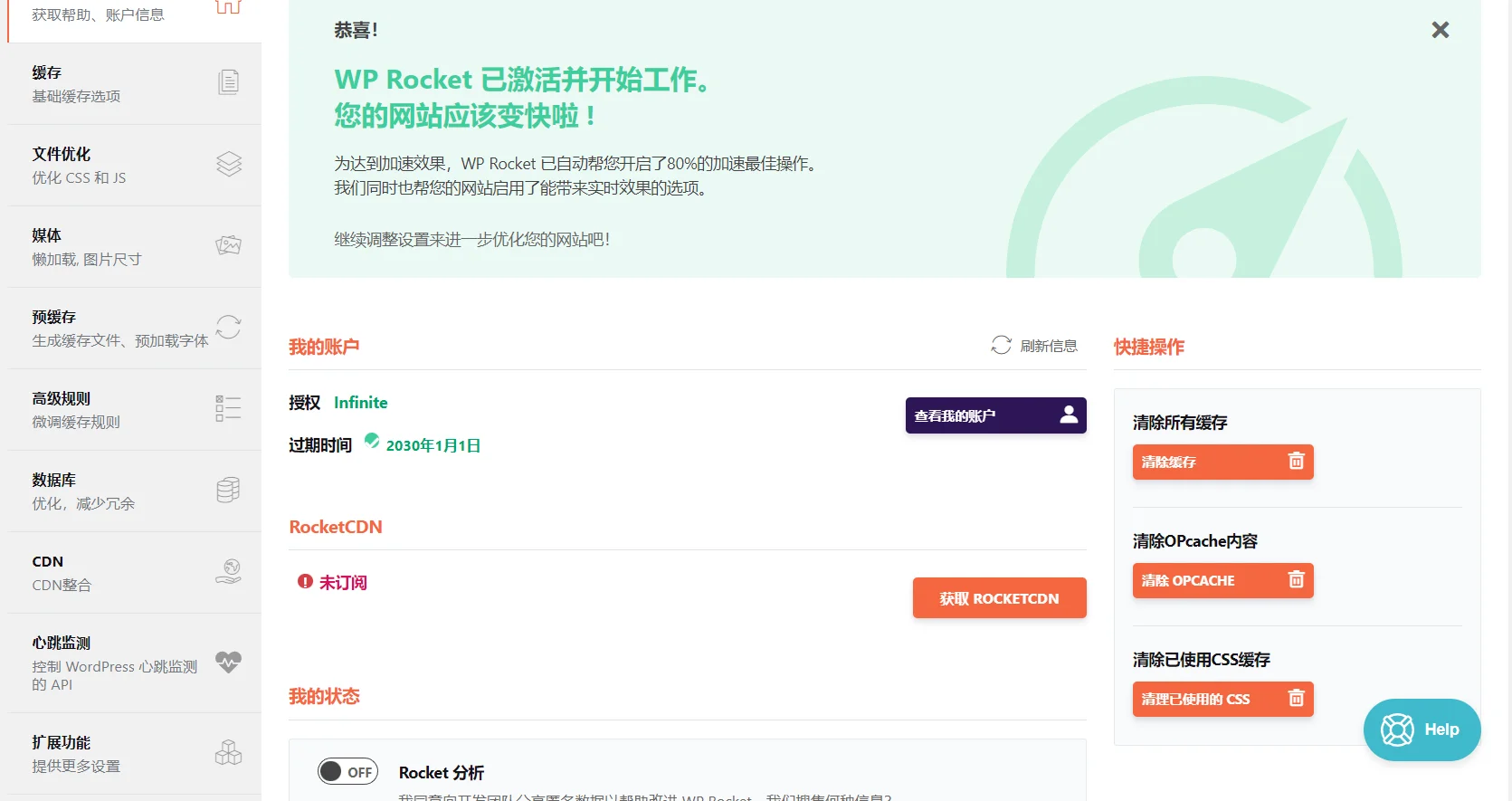Click the Rocket 分析 label
Viewport: 1512px width, 801px height.
coord(442,773)
